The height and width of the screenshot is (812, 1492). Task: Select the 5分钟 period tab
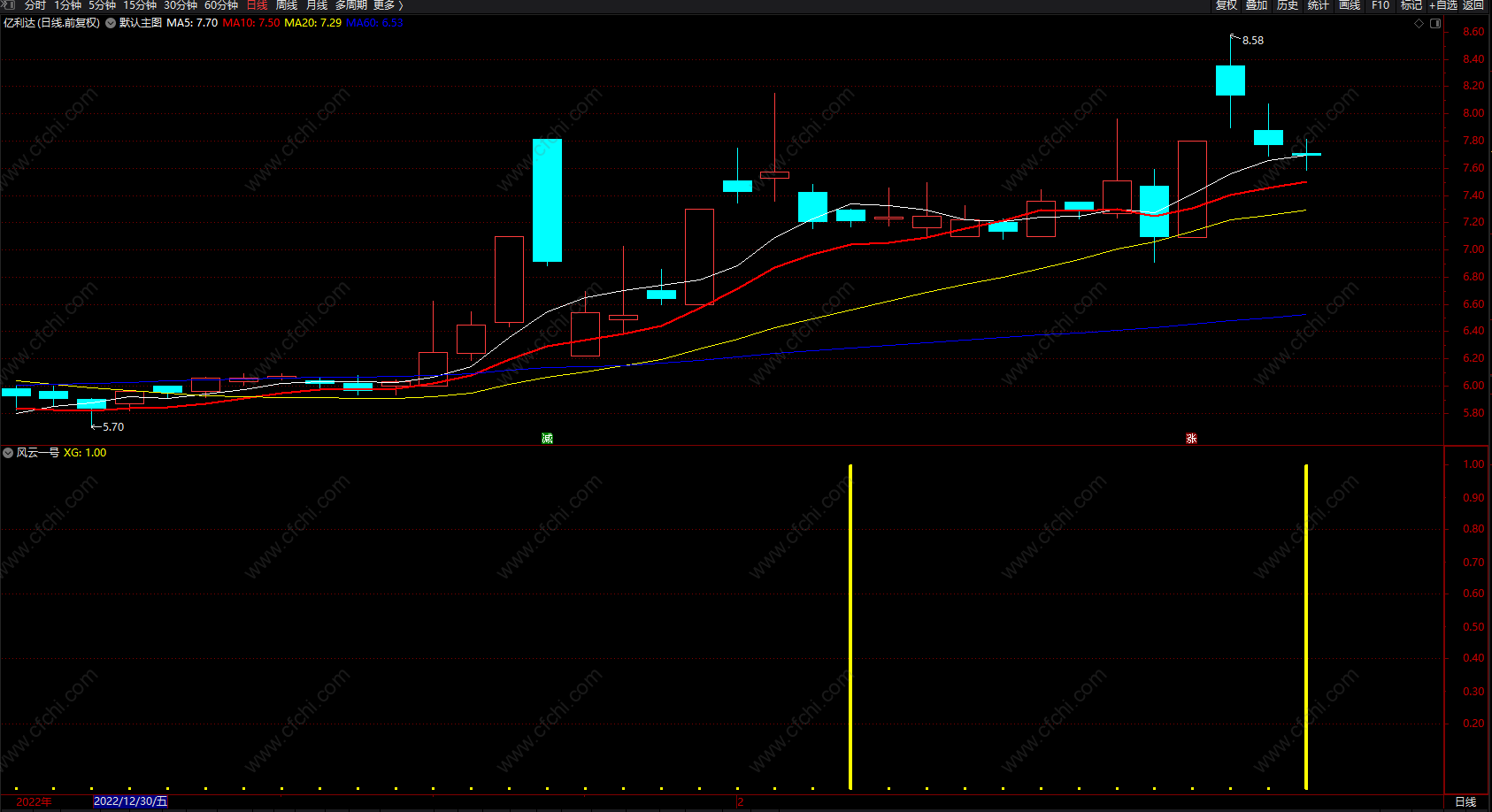point(103,5)
